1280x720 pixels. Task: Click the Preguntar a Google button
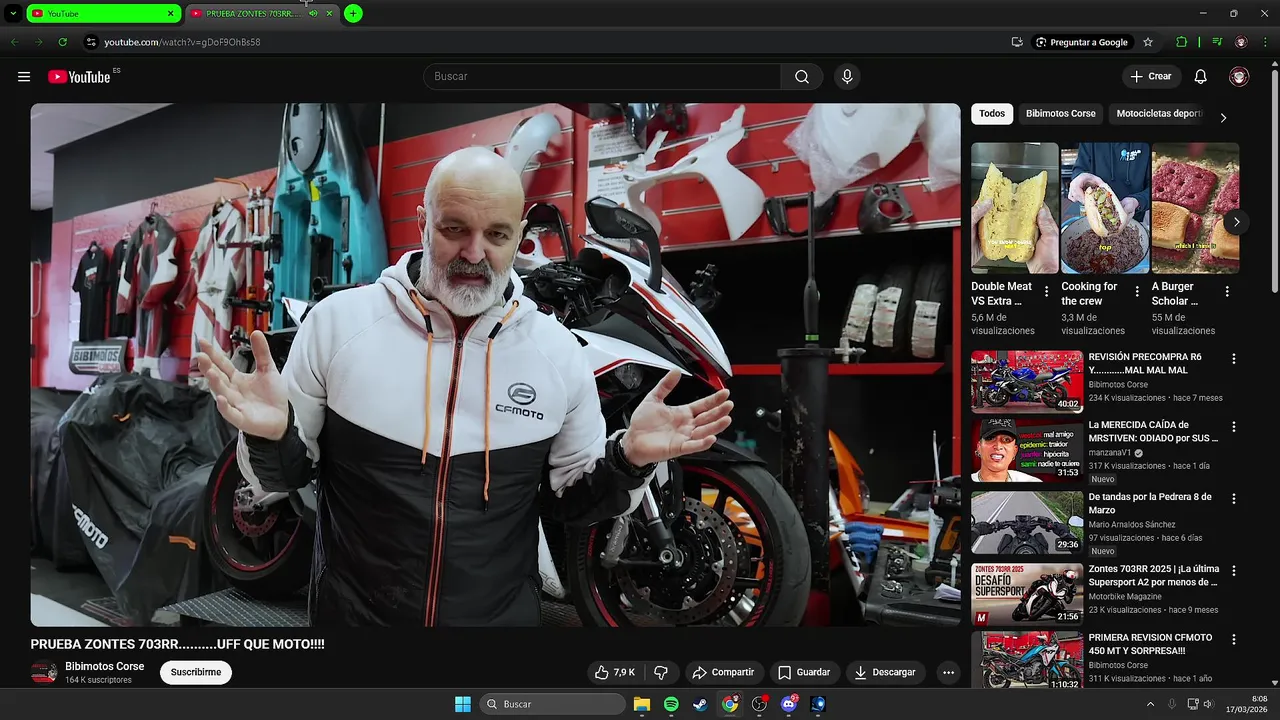(x=1082, y=42)
